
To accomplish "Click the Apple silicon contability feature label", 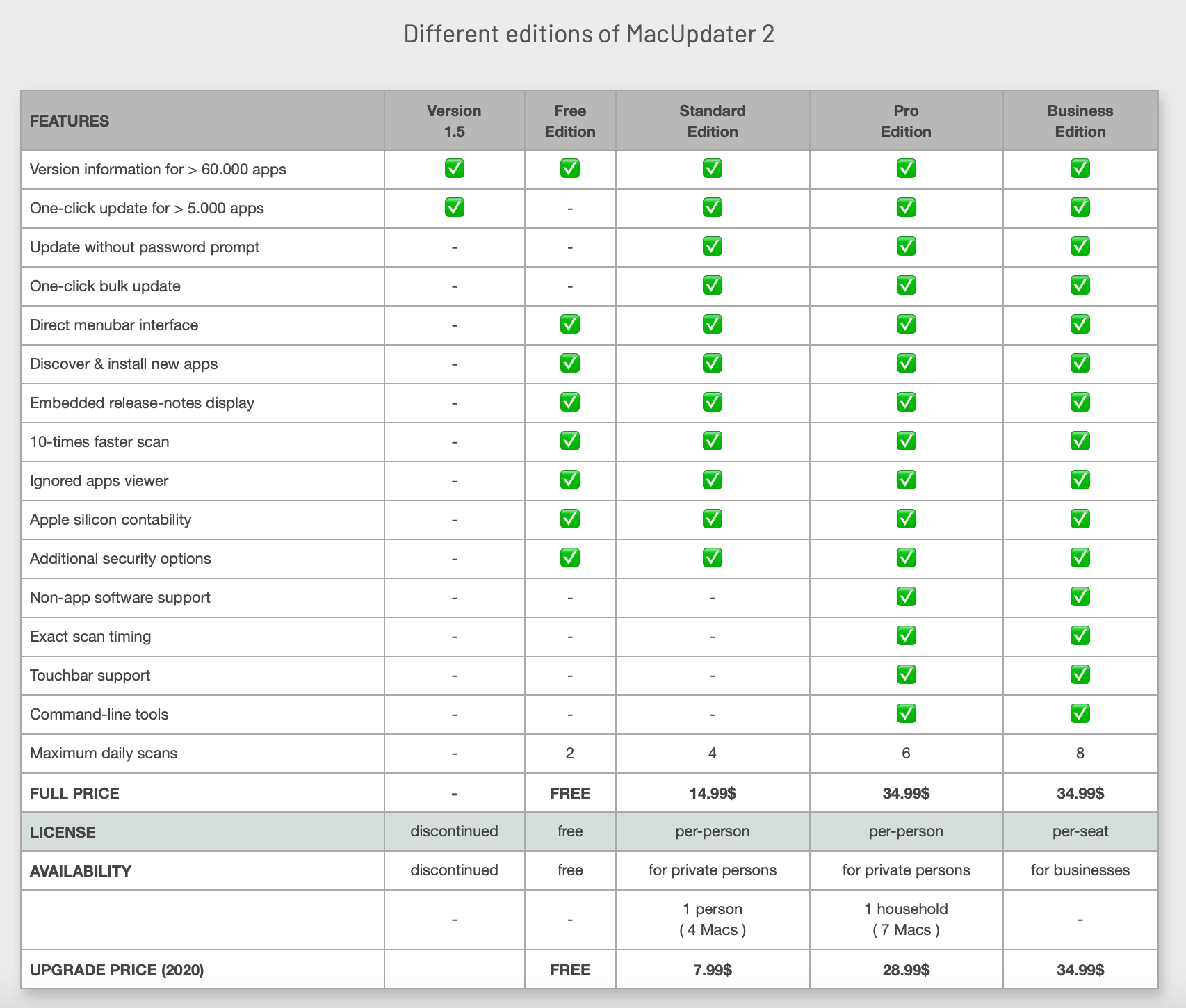I will tap(111, 520).
